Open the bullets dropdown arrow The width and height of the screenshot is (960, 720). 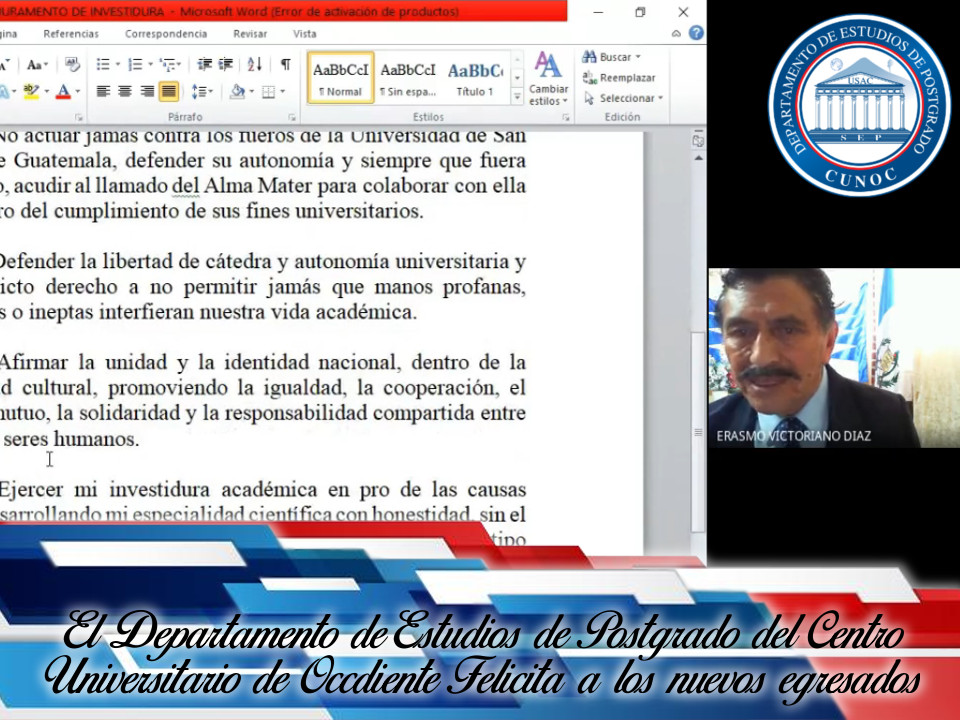coord(118,64)
